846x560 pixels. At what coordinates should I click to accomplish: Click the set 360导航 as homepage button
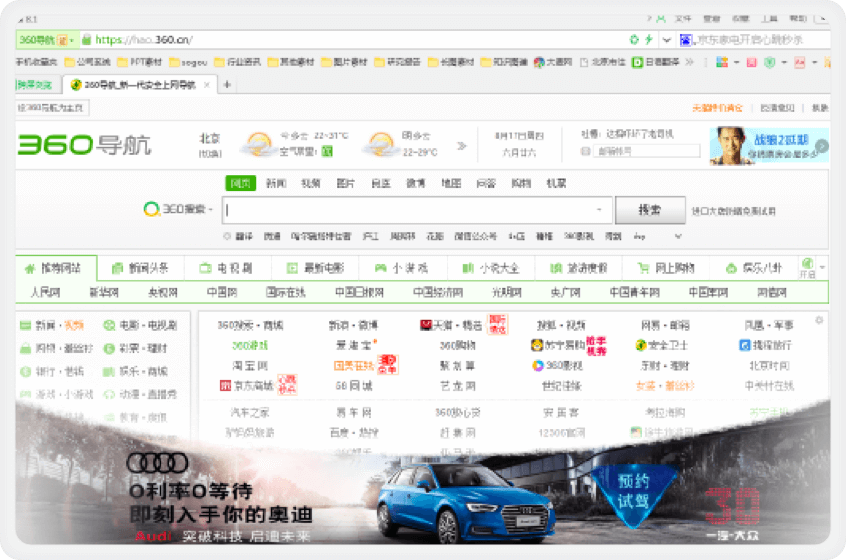[51, 108]
